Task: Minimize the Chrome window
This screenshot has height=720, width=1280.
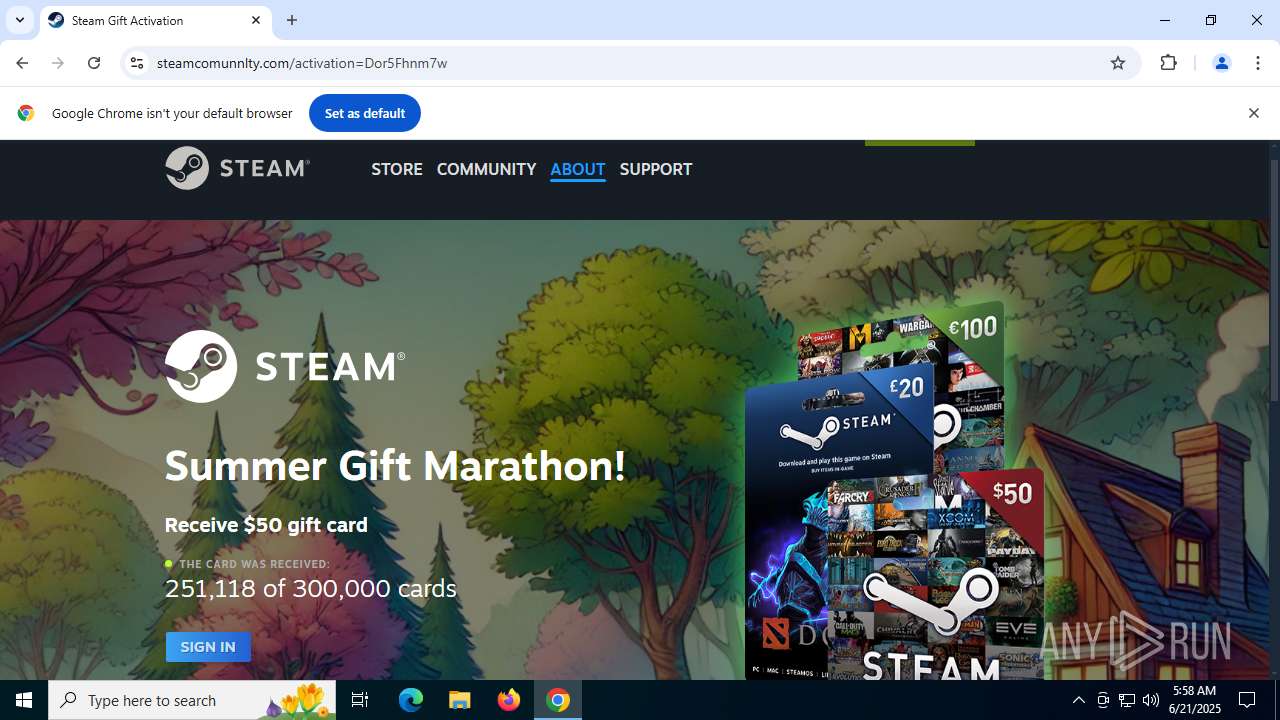Action: [x=1165, y=20]
